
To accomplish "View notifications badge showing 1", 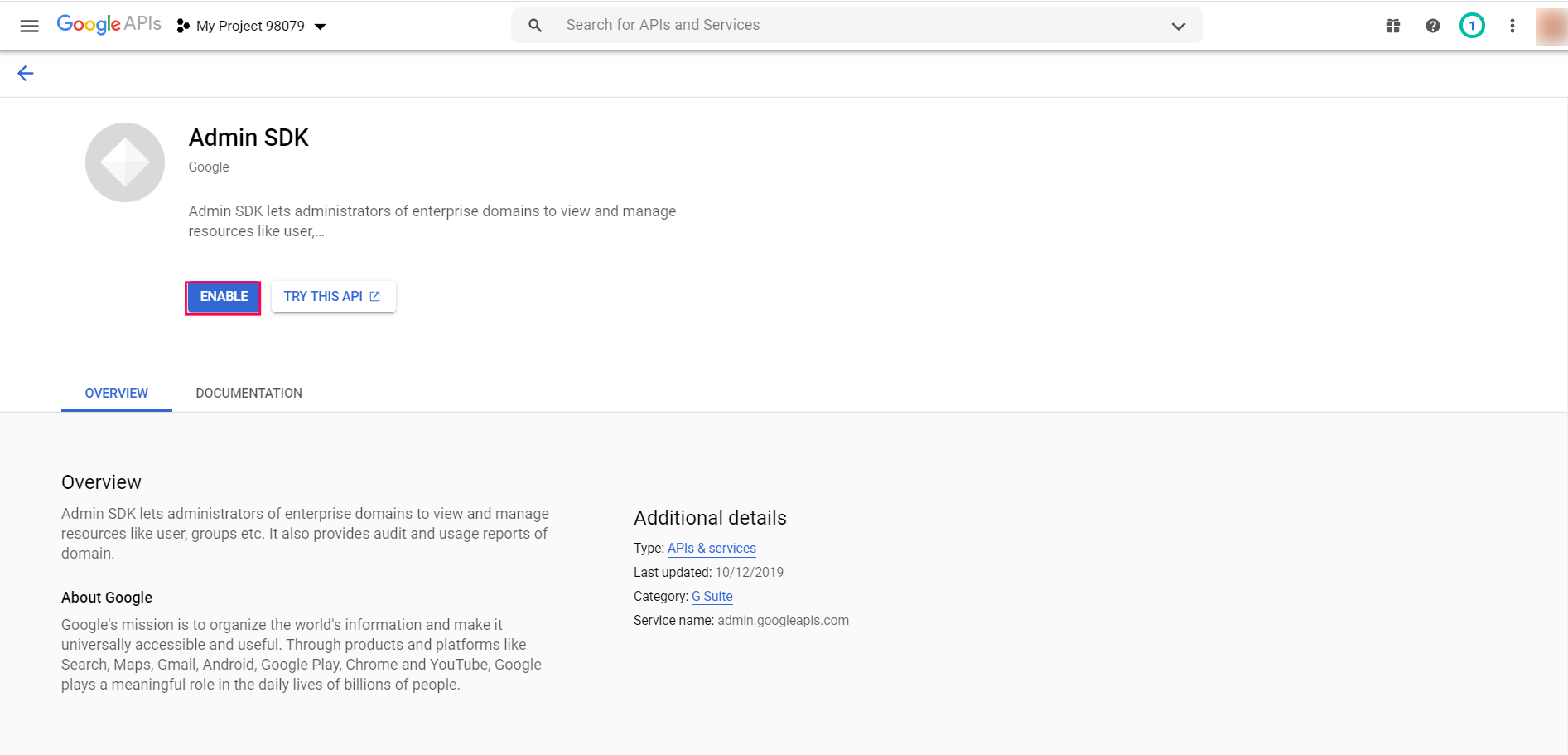I will 1472,26.
